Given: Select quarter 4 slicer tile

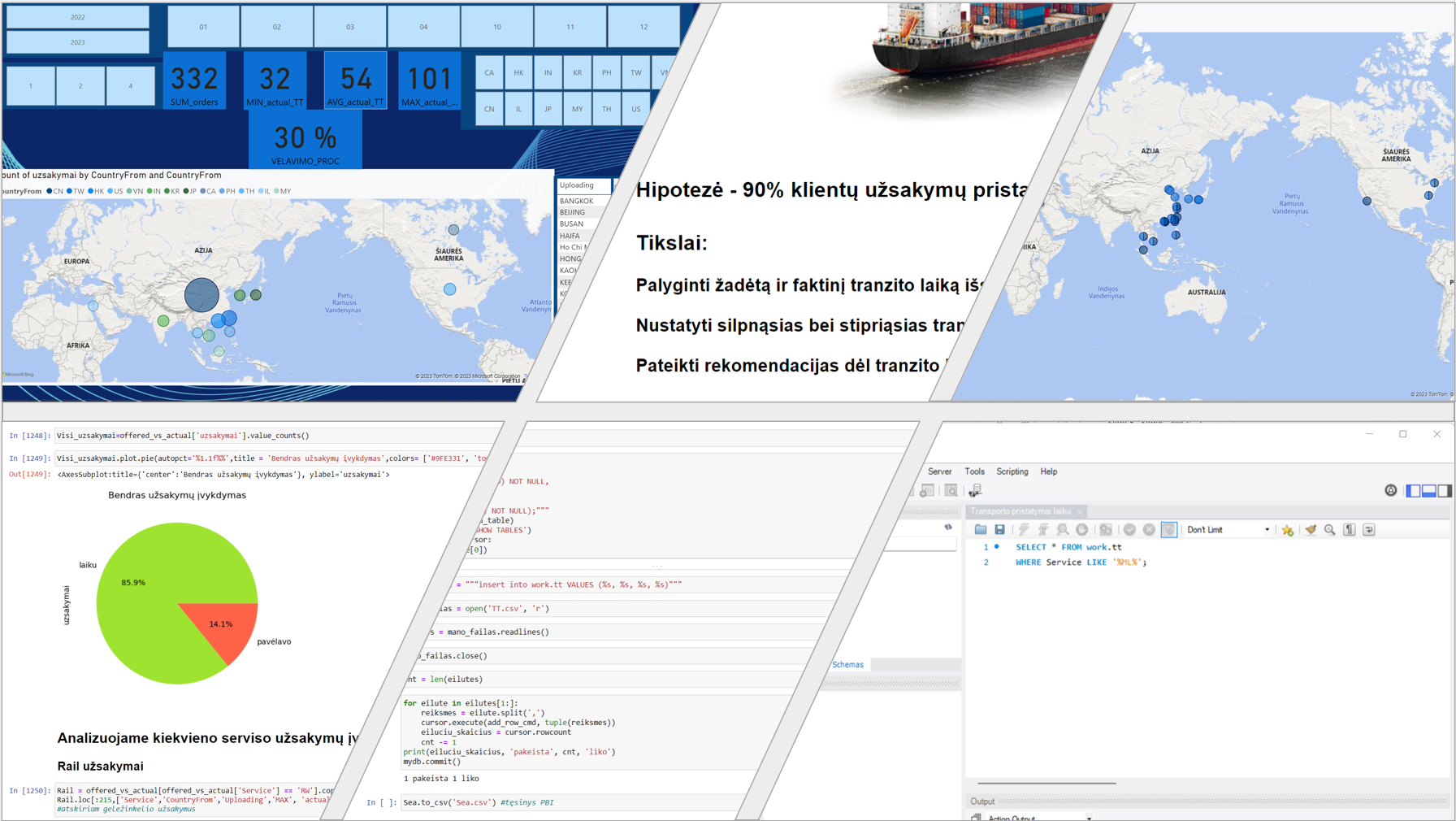Looking at the screenshot, I should click(130, 85).
